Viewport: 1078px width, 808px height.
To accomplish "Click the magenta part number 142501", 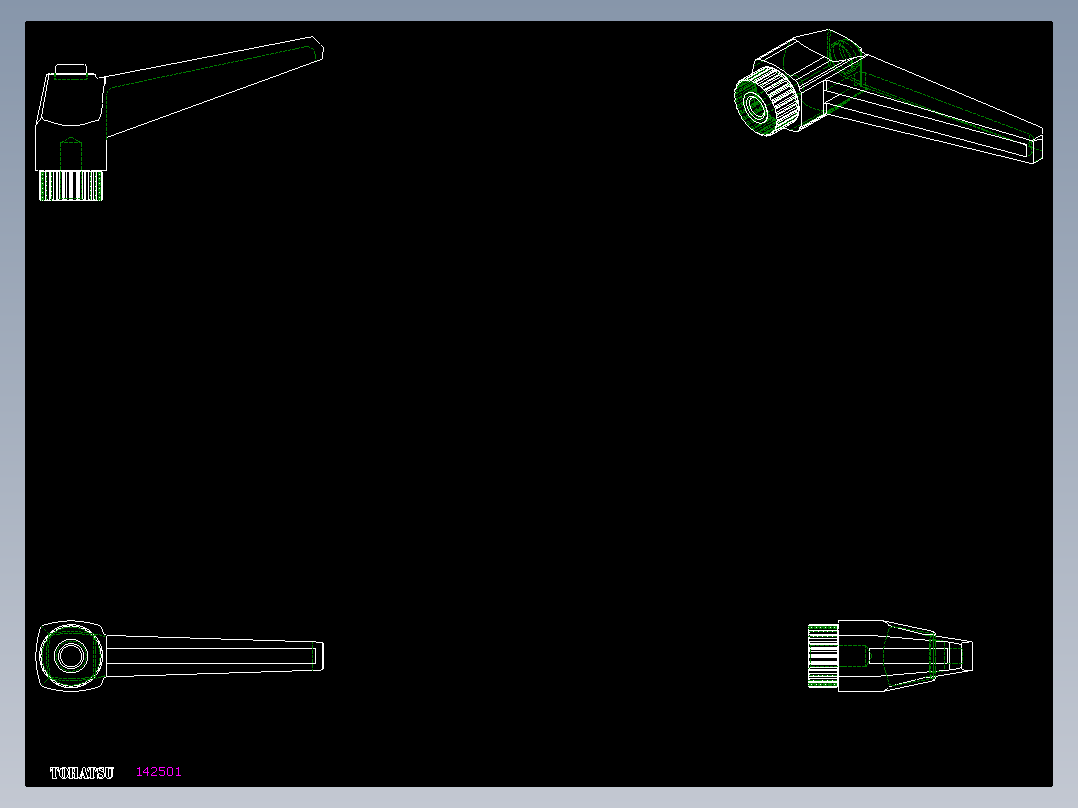I will point(159,772).
